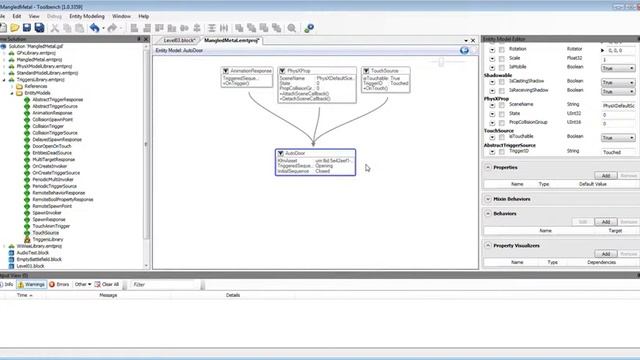
Task: Open the Window menu
Action: coord(121,16)
